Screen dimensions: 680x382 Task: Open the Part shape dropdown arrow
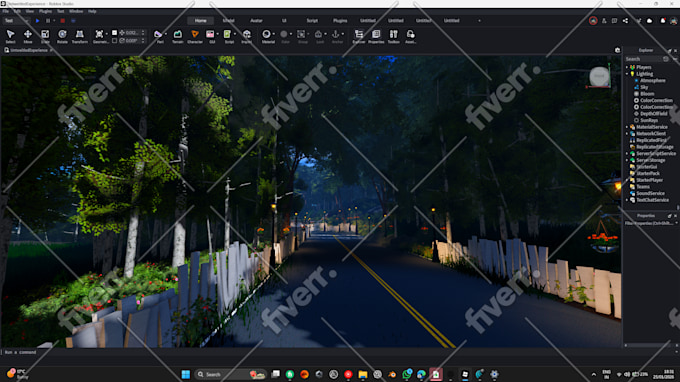point(166,34)
